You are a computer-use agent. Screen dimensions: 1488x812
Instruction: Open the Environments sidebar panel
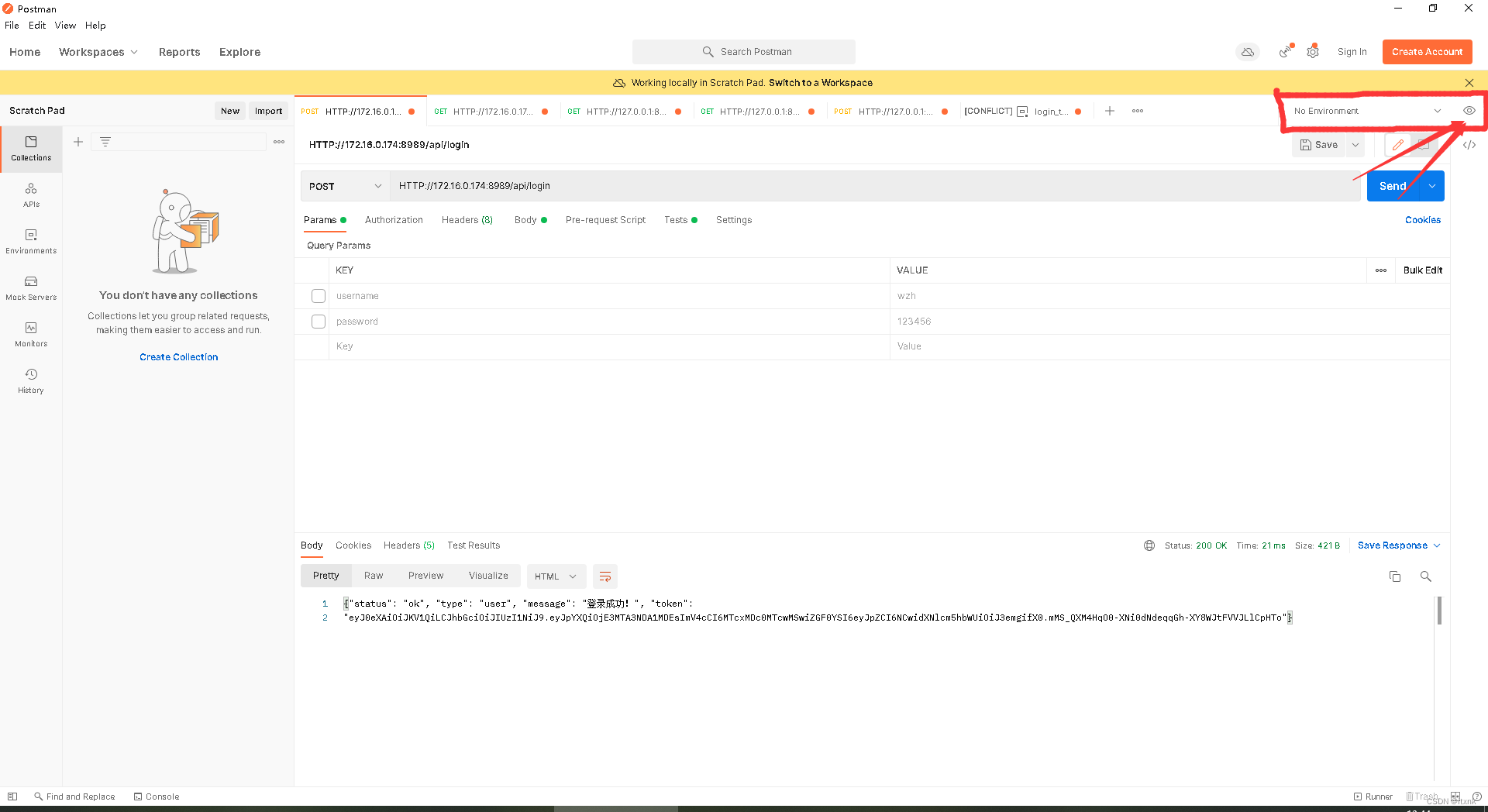[31, 242]
